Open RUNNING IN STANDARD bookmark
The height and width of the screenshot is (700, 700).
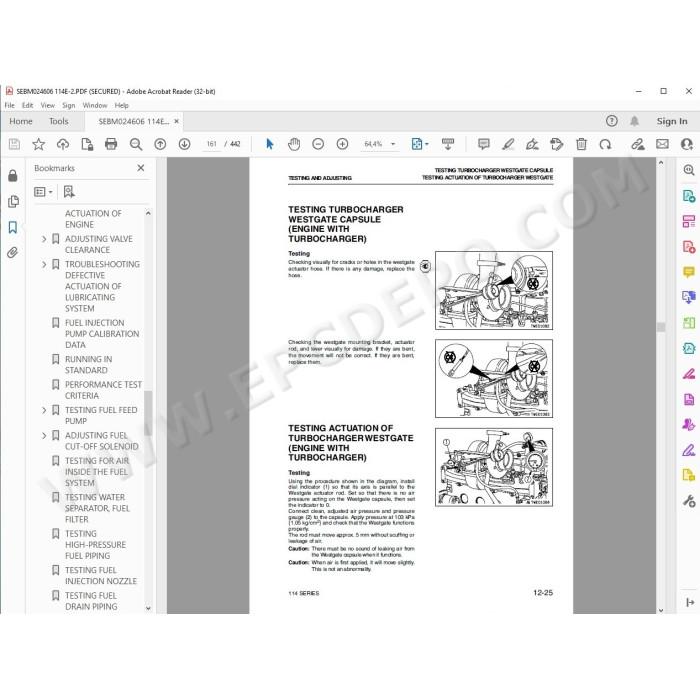tap(88, 364)
